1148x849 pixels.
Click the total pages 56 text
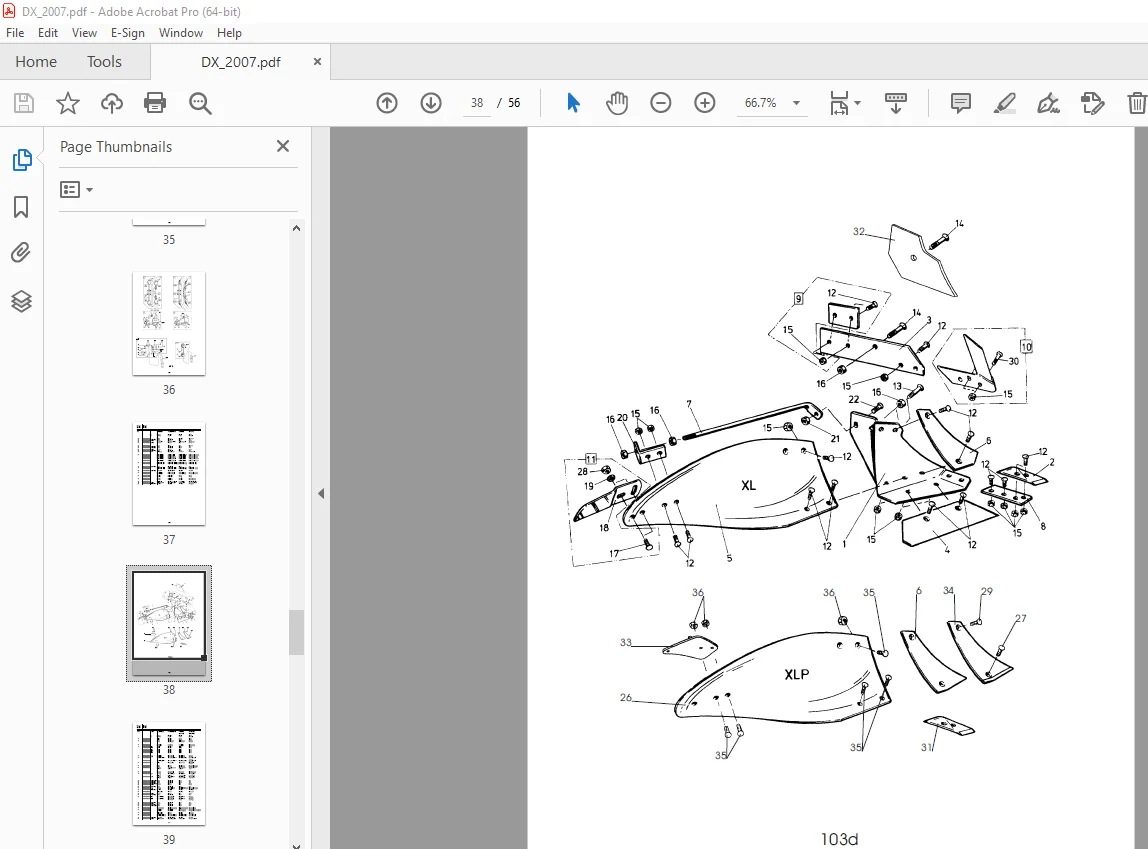(x=514, y=103)
